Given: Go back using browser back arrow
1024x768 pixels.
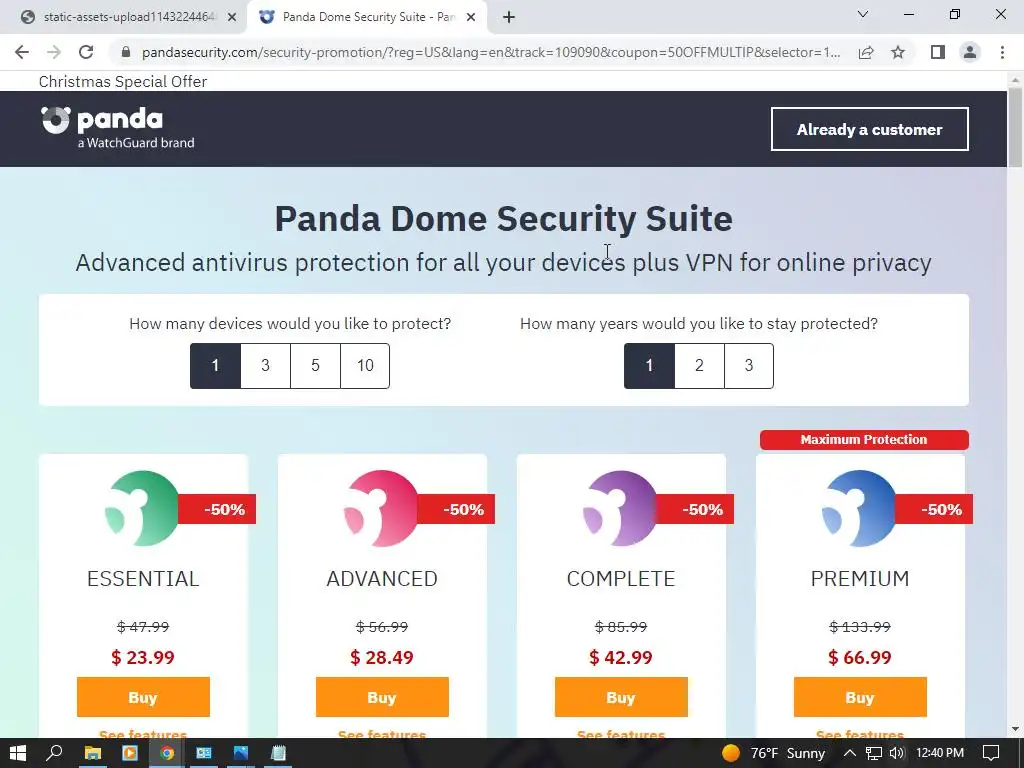Looking at the screenshot, I should tap(22, 52).
